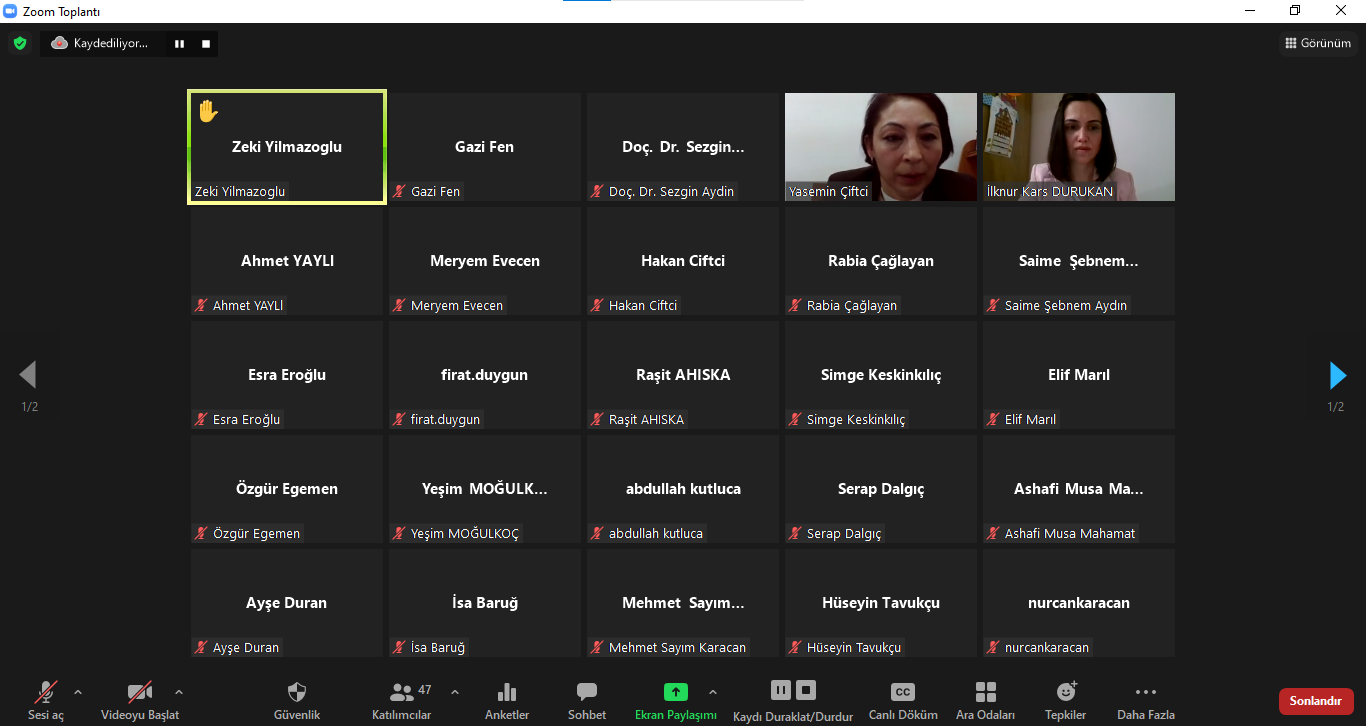Click the 1/2 page indicator on right
1366x726 pixels.
tap(1336, 407)
